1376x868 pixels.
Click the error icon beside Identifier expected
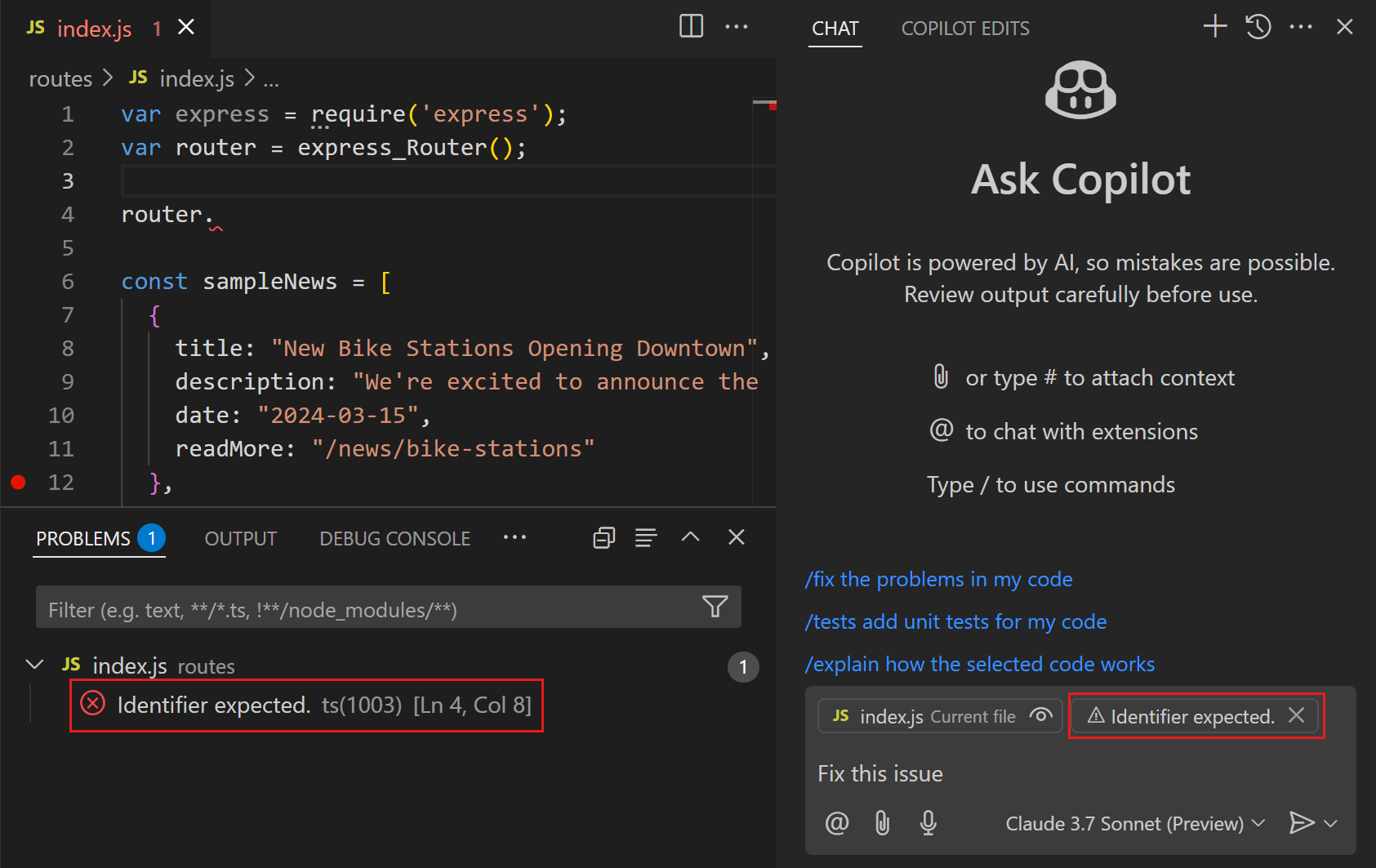[x=93, y=703]
